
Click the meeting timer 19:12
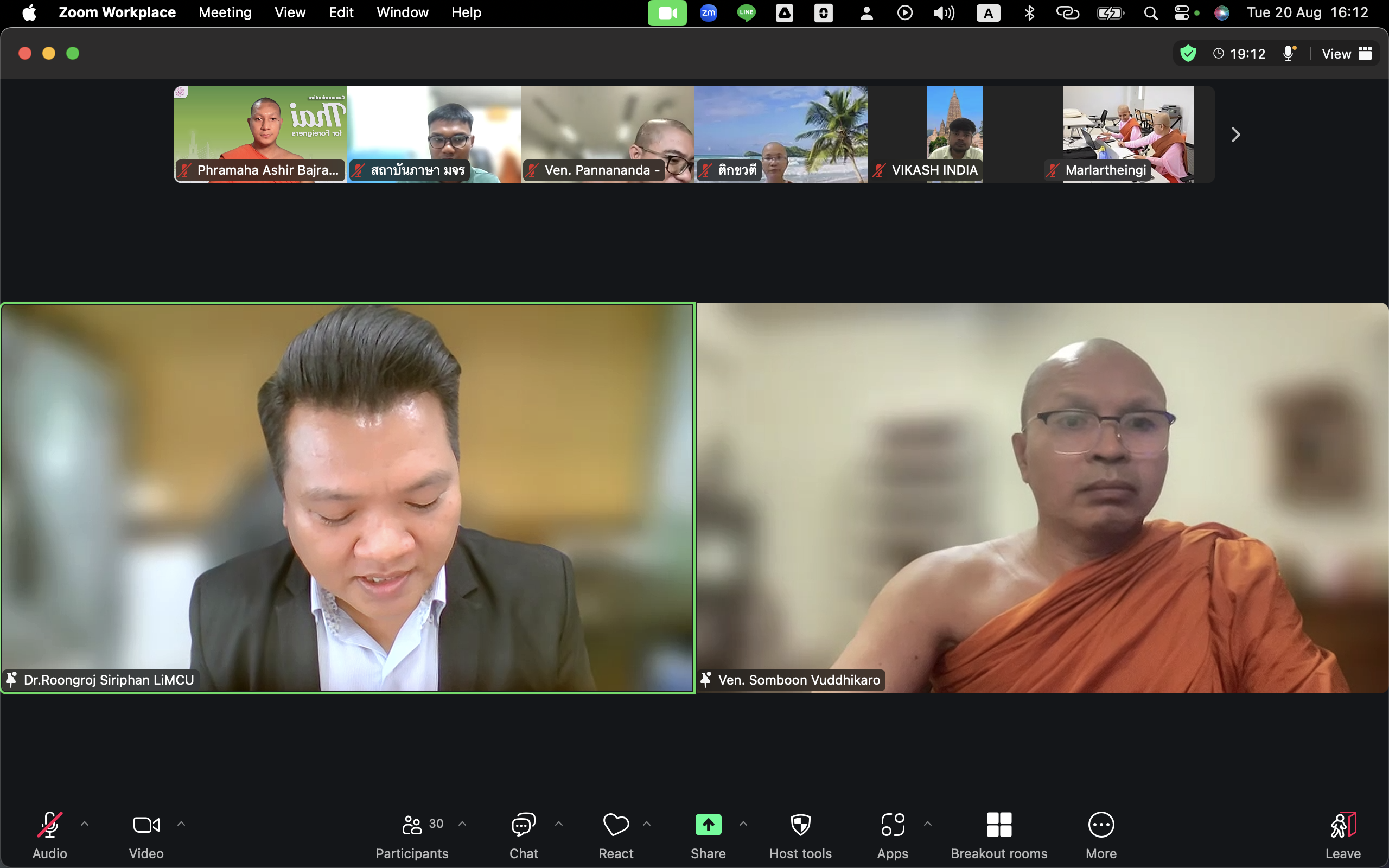tap(1239, 54)
